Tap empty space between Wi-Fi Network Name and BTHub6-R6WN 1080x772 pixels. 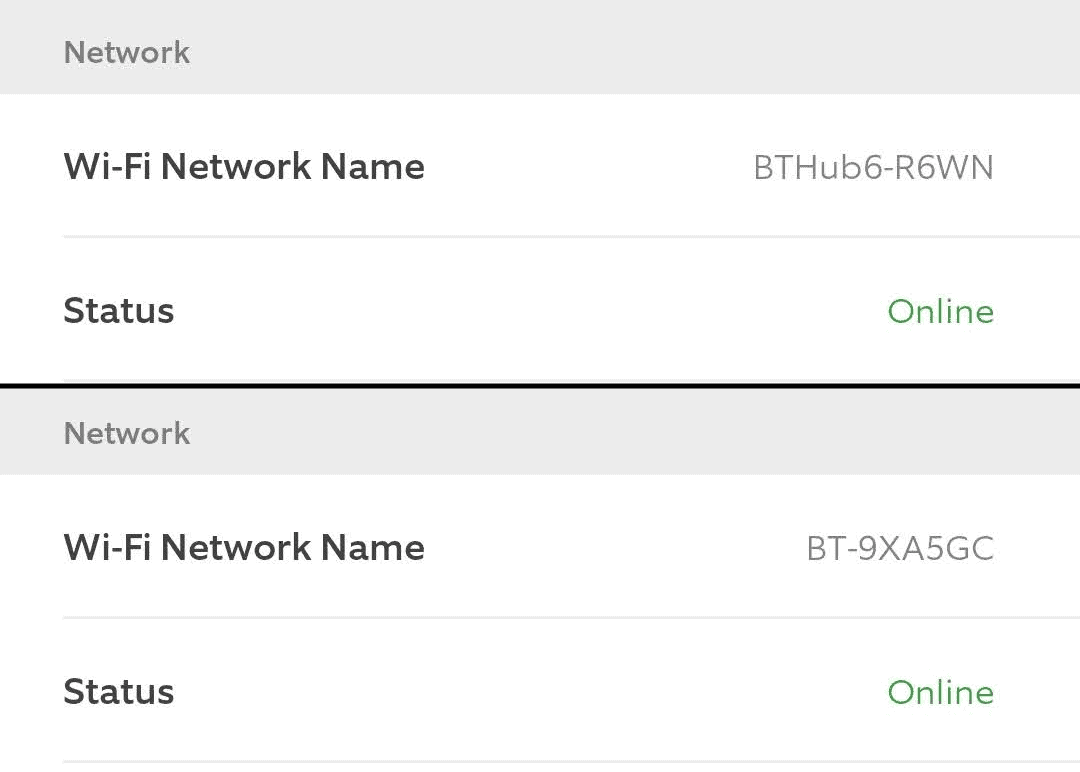tap(589, 167)
